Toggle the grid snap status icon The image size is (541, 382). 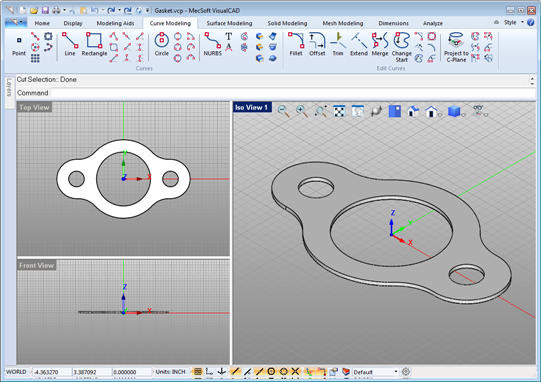[198, 372]
